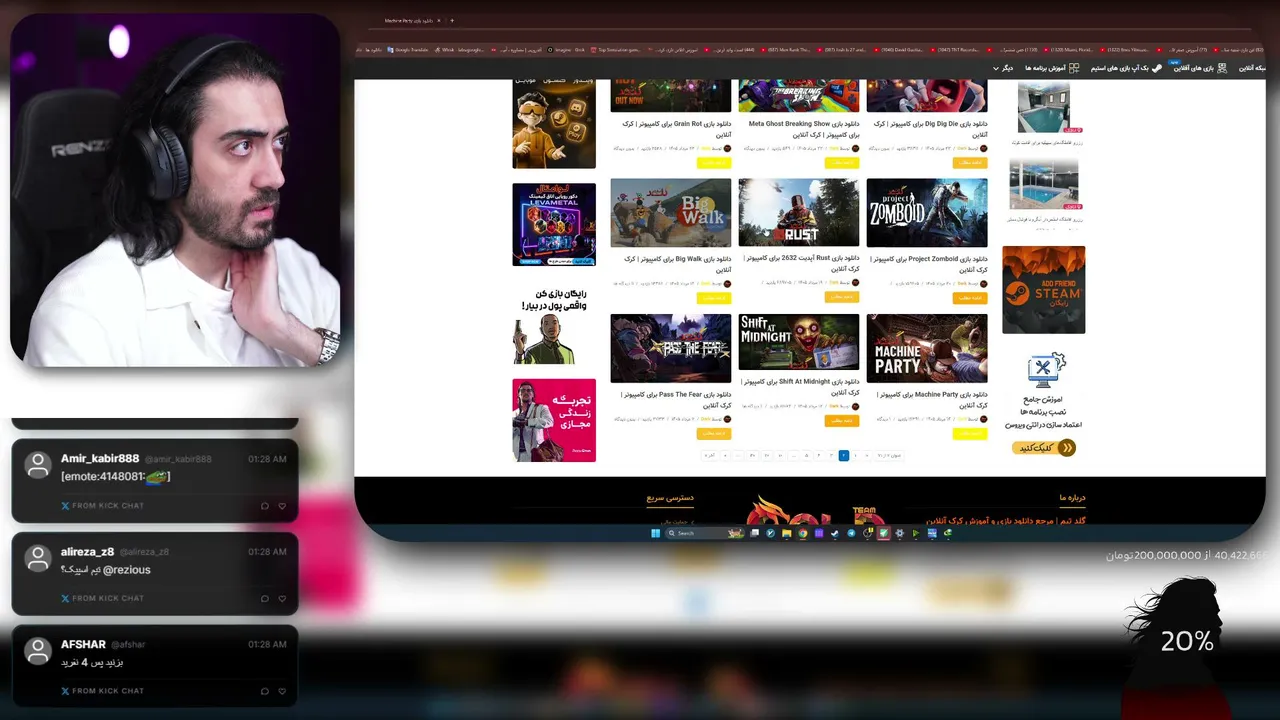Click the yellow کلیک کنید button
Screen dimensions: 1280x720
(1045, 448)
